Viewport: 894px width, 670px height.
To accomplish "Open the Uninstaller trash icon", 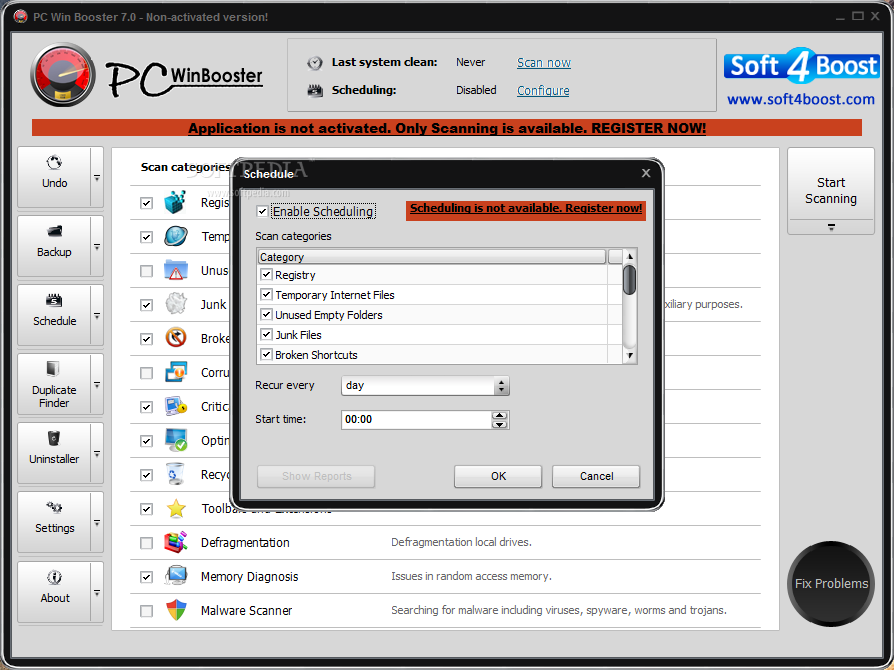I will click(x=54, y=438).
